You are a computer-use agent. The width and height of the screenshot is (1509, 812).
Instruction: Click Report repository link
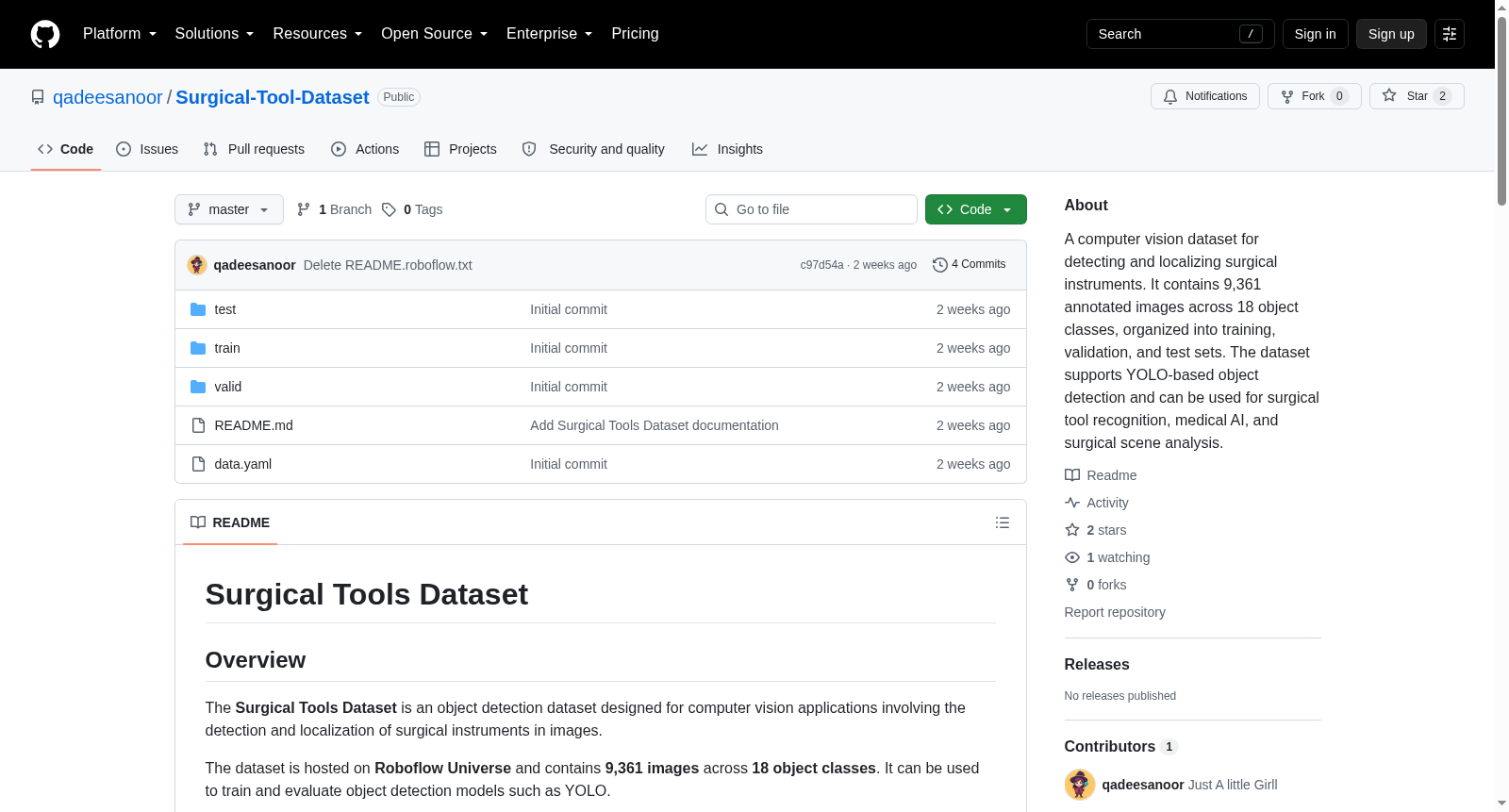click(1115, 612)
